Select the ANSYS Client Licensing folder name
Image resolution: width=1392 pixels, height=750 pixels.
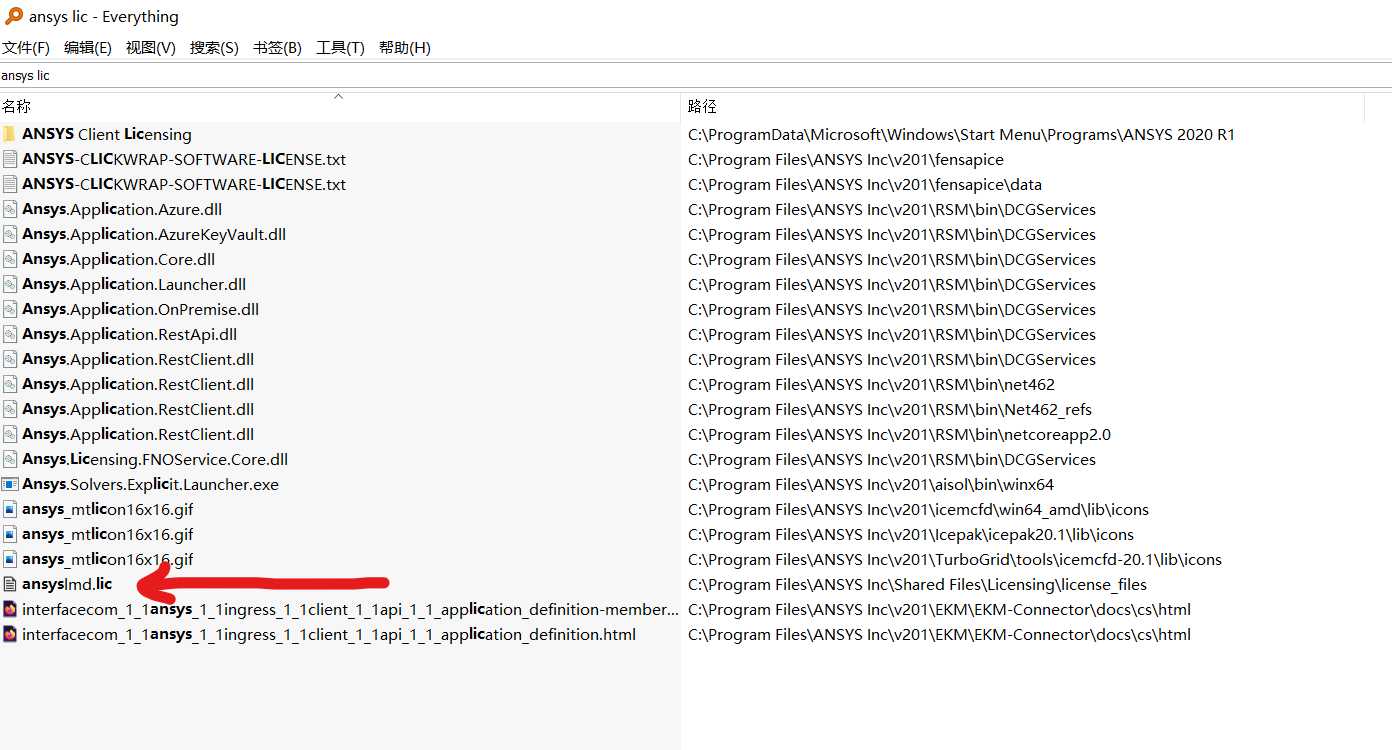pyautogui.click(x=107, y=134)
